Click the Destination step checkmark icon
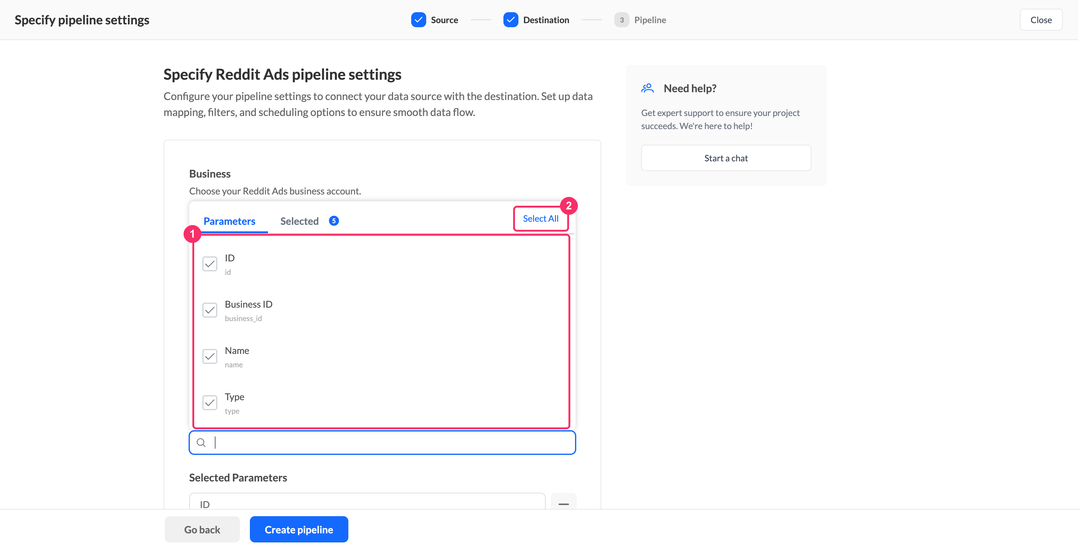 [x=510, y=20]
